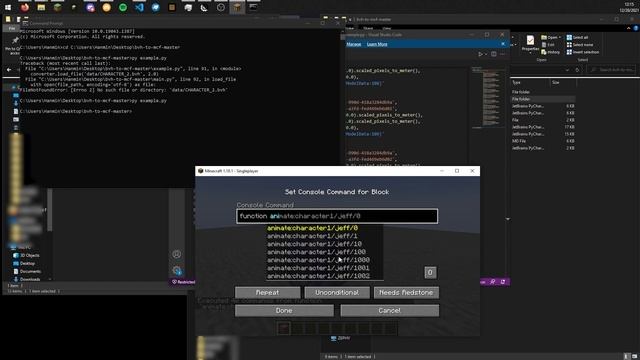
Task: Open VS Code editor more actions menu
Action: (502, 54)
